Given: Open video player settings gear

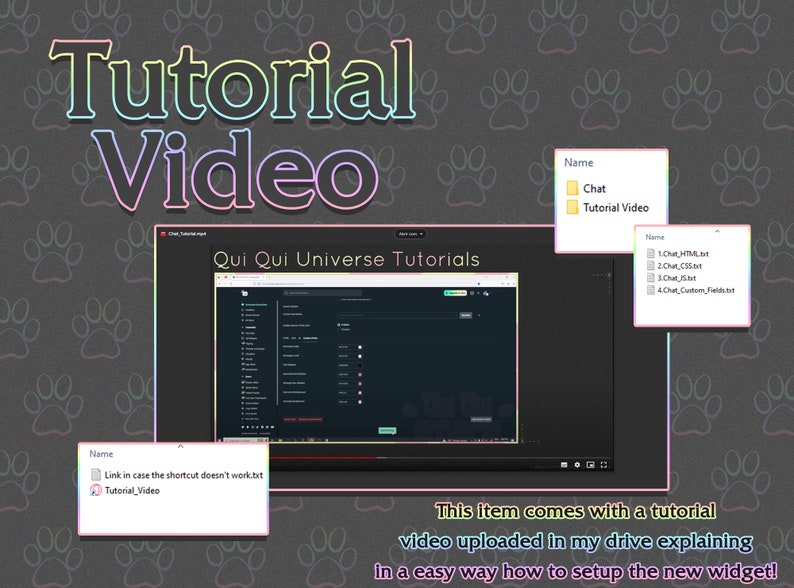Looking at the screenshot, I should click(x=577, y=465).
